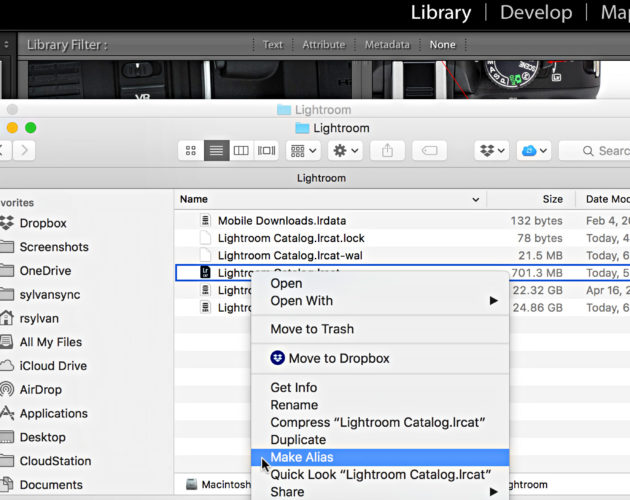Click Macintosh HD in the path bar
Image resolution: width=630 pixels, height=500 pixels.
point(219,484)
